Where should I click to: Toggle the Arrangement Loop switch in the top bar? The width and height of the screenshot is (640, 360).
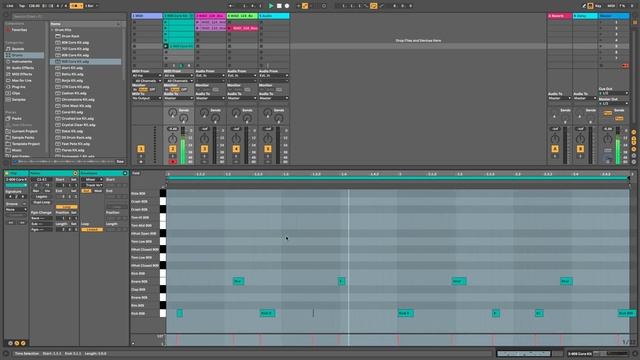[373, 6]
